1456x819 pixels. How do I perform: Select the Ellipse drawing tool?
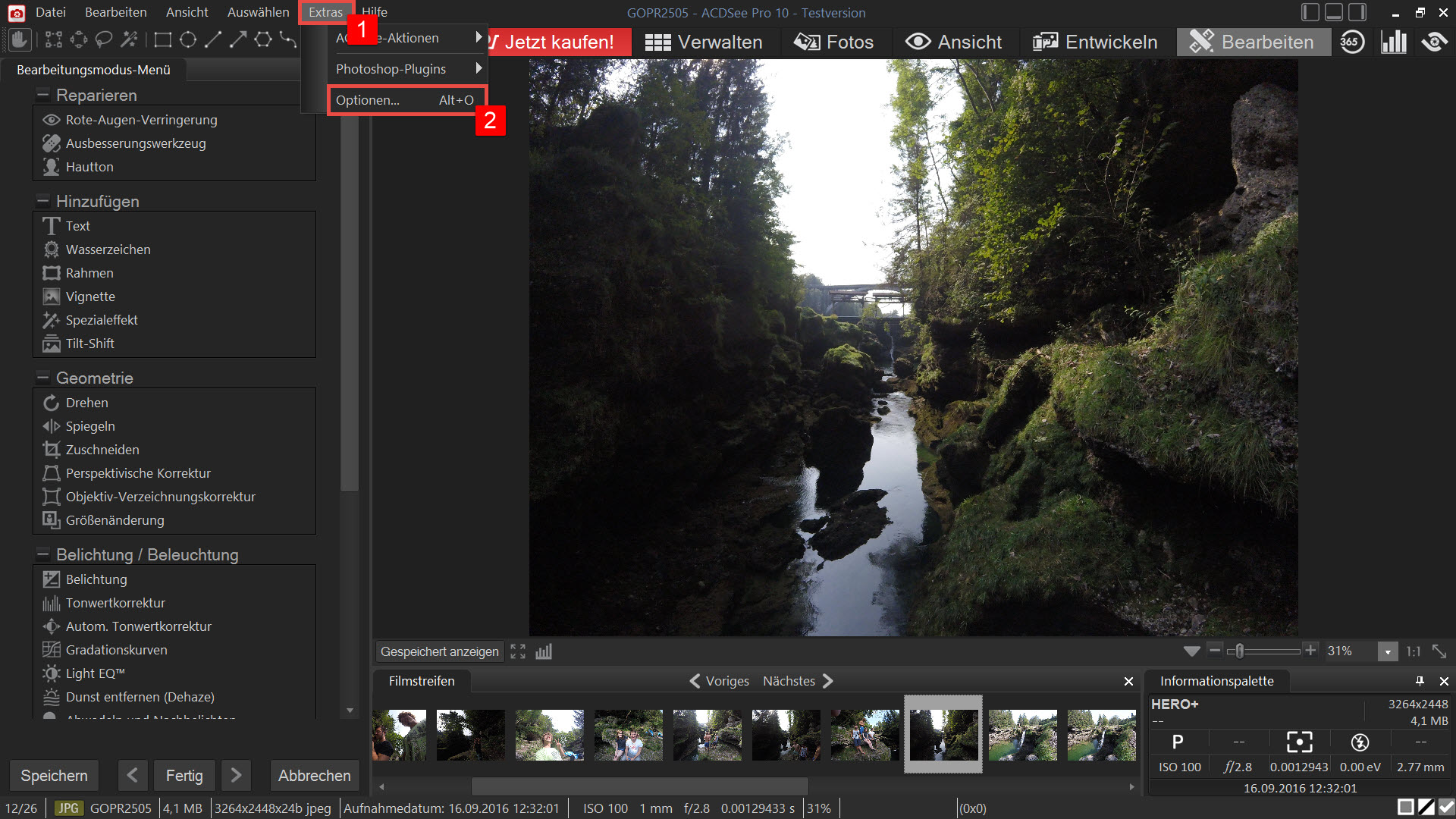(x=188, y=39)
